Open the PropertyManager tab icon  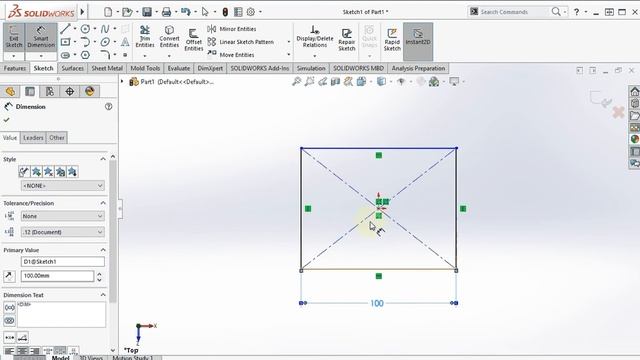click(30, 91)
